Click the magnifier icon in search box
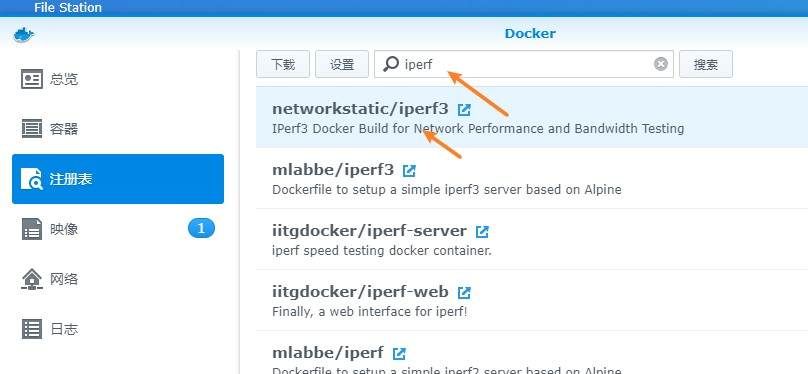Image resolution: width=808 pixels, height=374 pixels. click(x=391, y=64)
